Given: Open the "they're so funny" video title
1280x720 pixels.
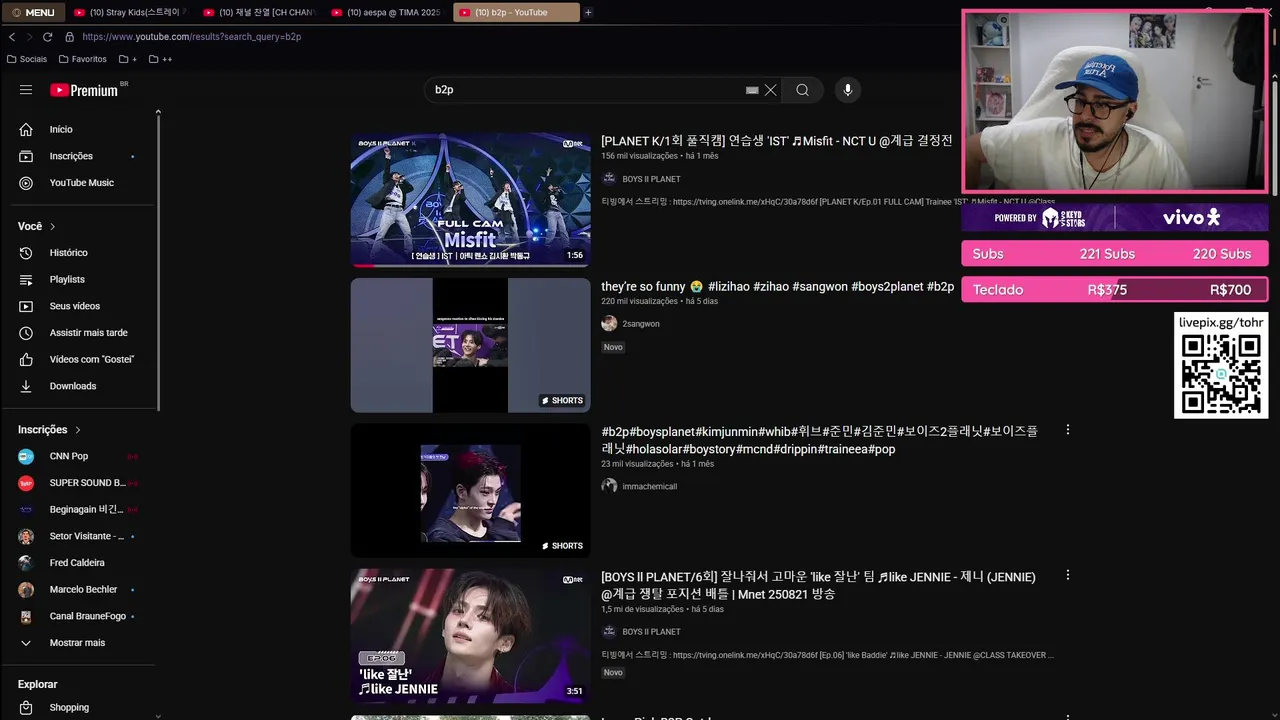Looking at the screenshot, I should pos(778,287).
